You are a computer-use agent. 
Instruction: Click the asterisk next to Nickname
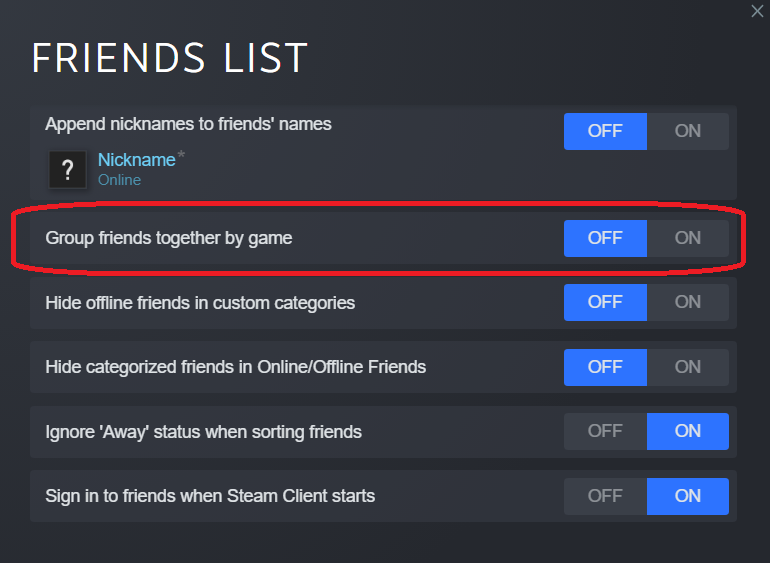pyautogui.click(x=181, y=155)
